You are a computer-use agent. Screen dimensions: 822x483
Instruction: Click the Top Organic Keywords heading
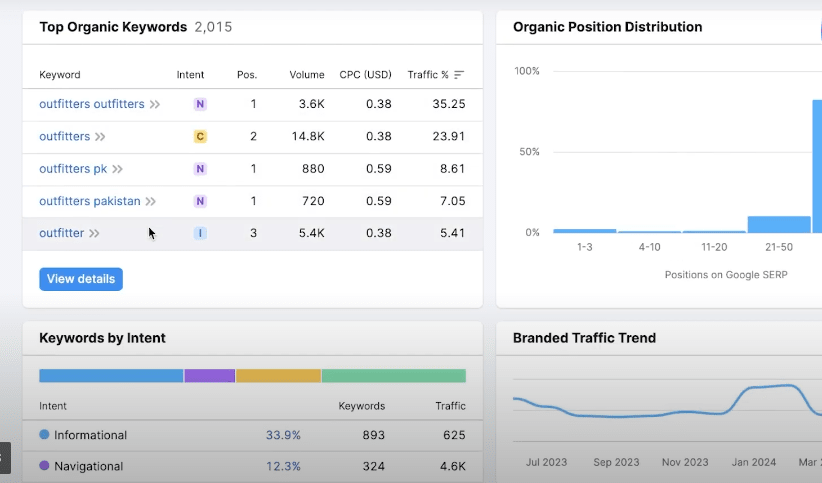pos(113,27)
